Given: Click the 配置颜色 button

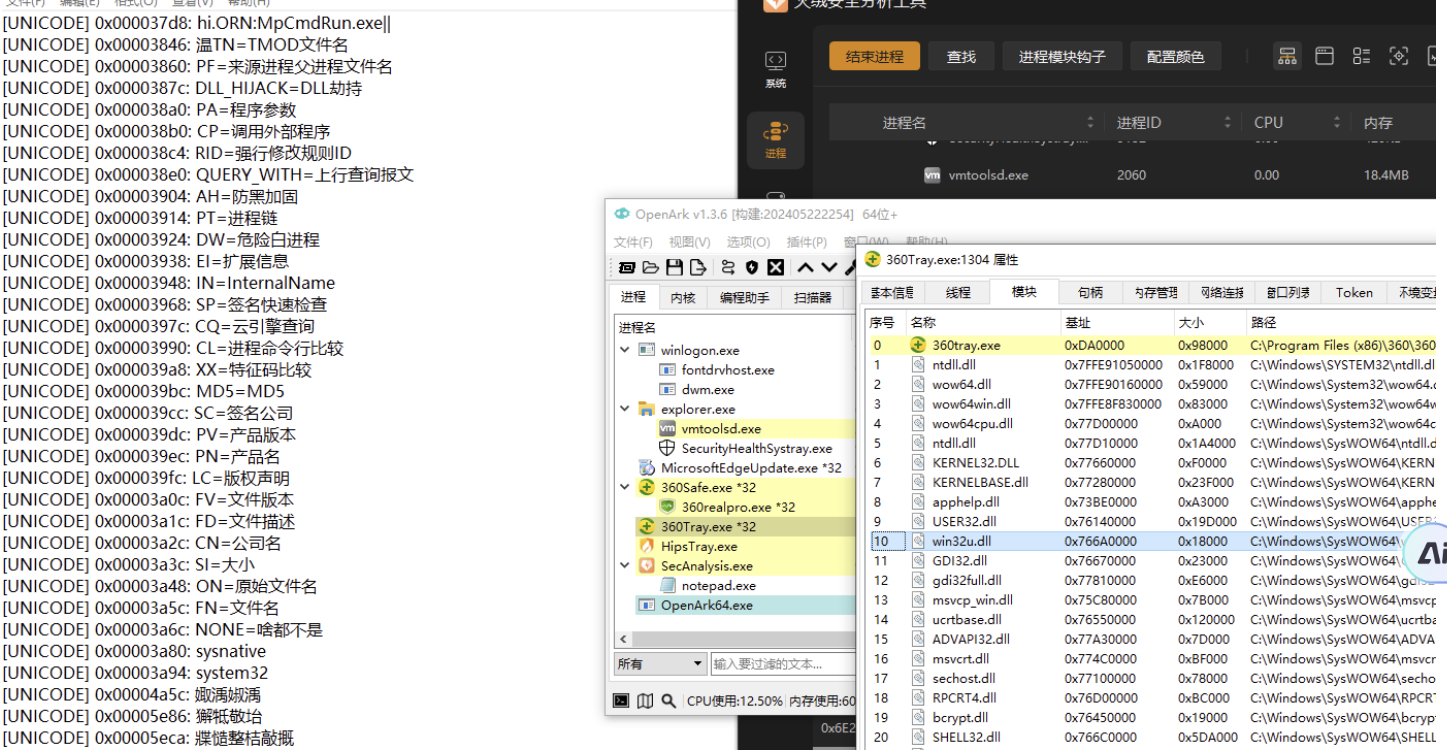Looking at the screenshot, I should tap(1176, 56).
